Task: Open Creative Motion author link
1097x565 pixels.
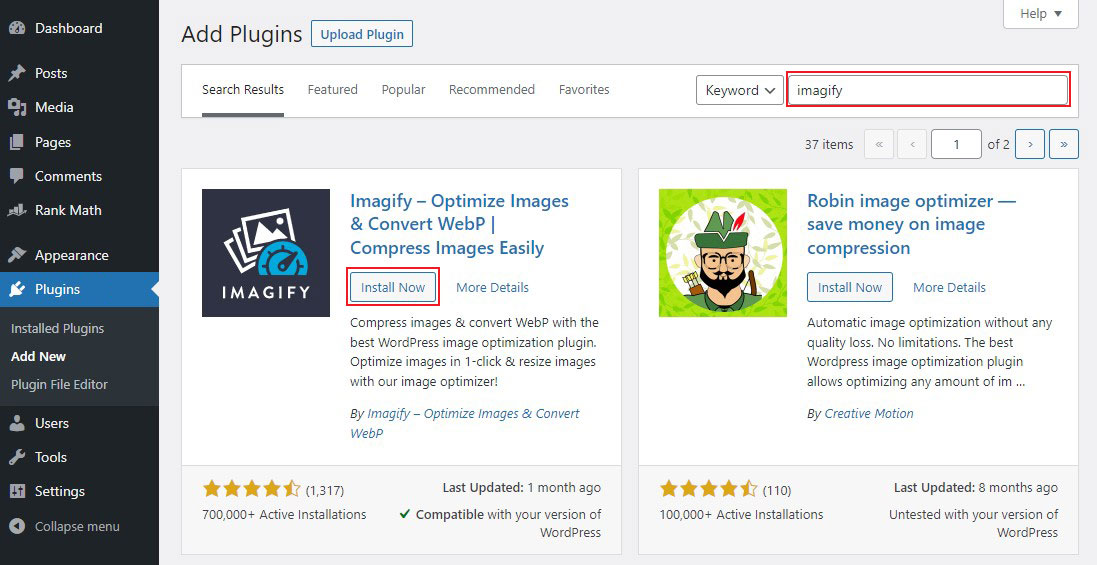Action: point(869,413)
